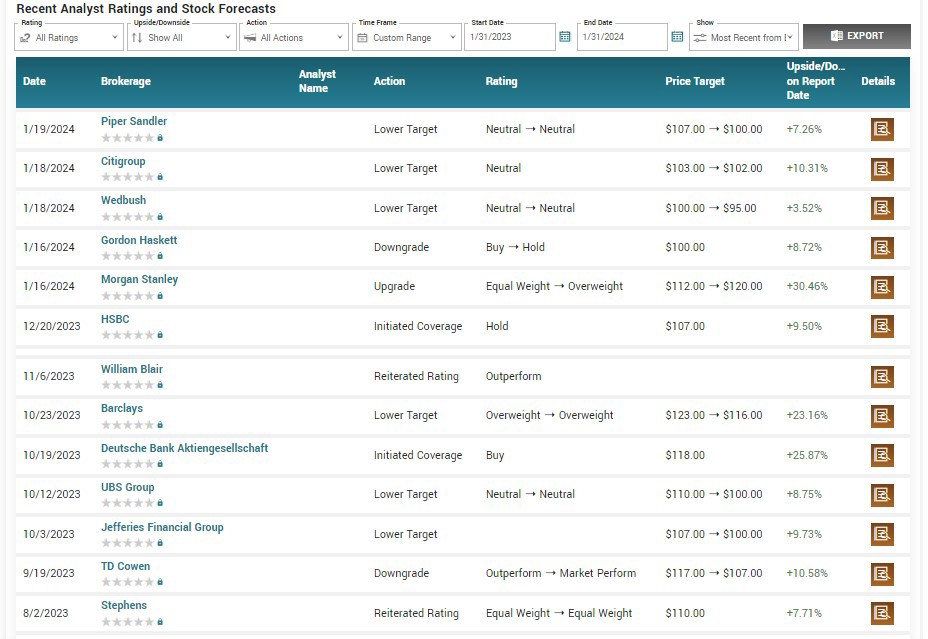Click the lock icon under Morgan Stanley
The image size is (928, 639).
160,296
